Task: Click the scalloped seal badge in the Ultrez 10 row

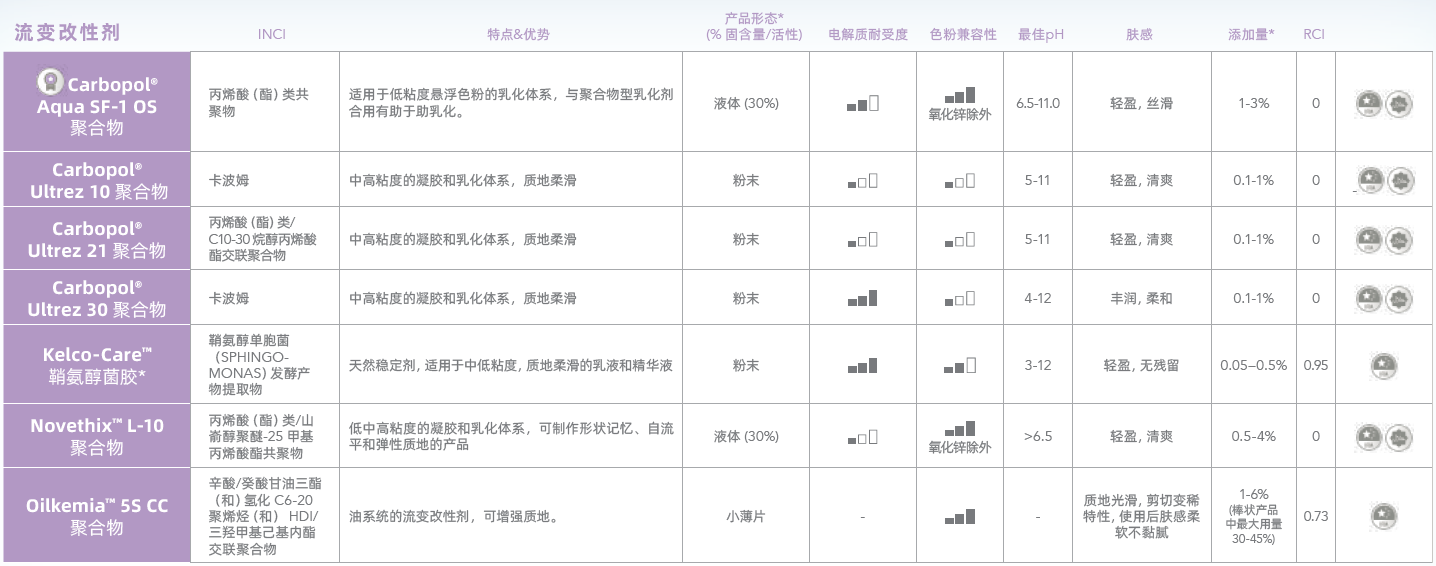Action: [1398, 181]
